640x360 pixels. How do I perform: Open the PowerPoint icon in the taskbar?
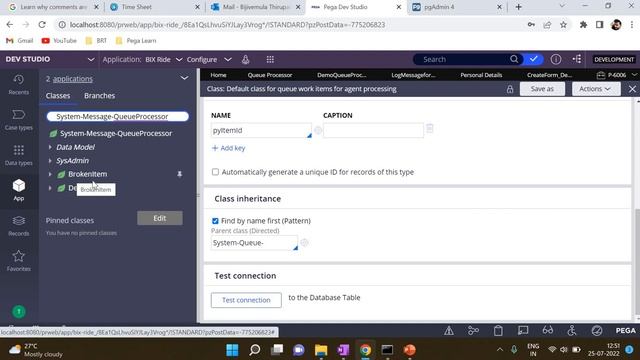409,350
